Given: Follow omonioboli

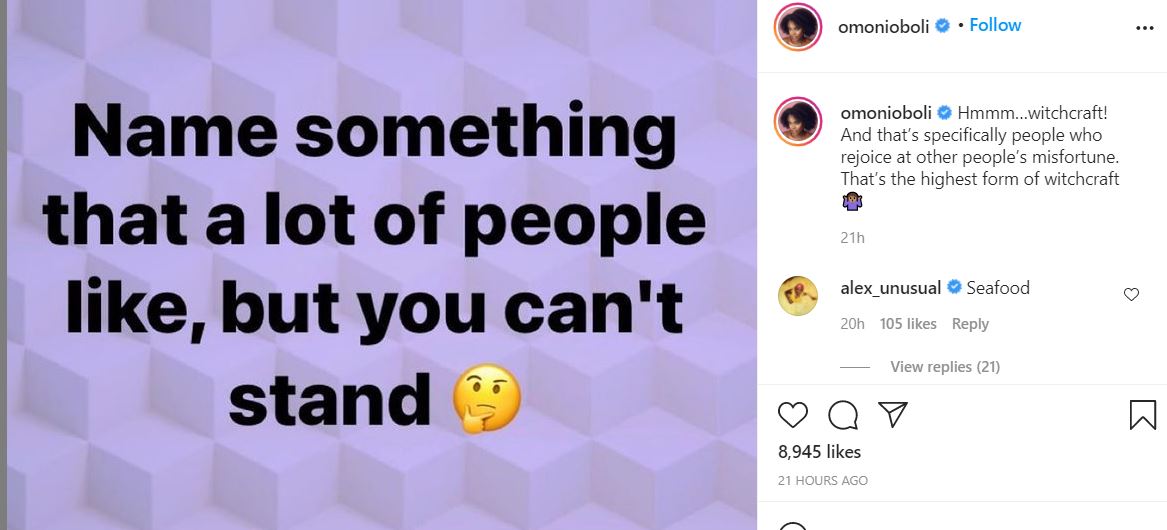Looking at the screenshot, I should [995, 25].
